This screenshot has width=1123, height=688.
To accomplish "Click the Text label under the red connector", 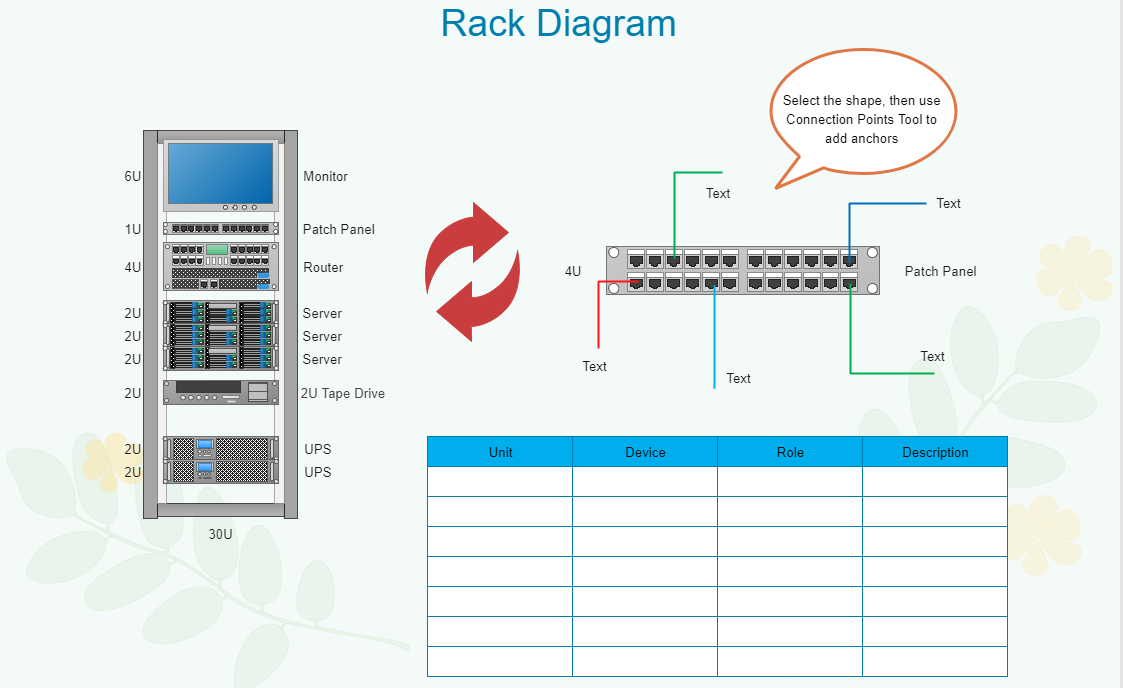I will tap(594, 366).
